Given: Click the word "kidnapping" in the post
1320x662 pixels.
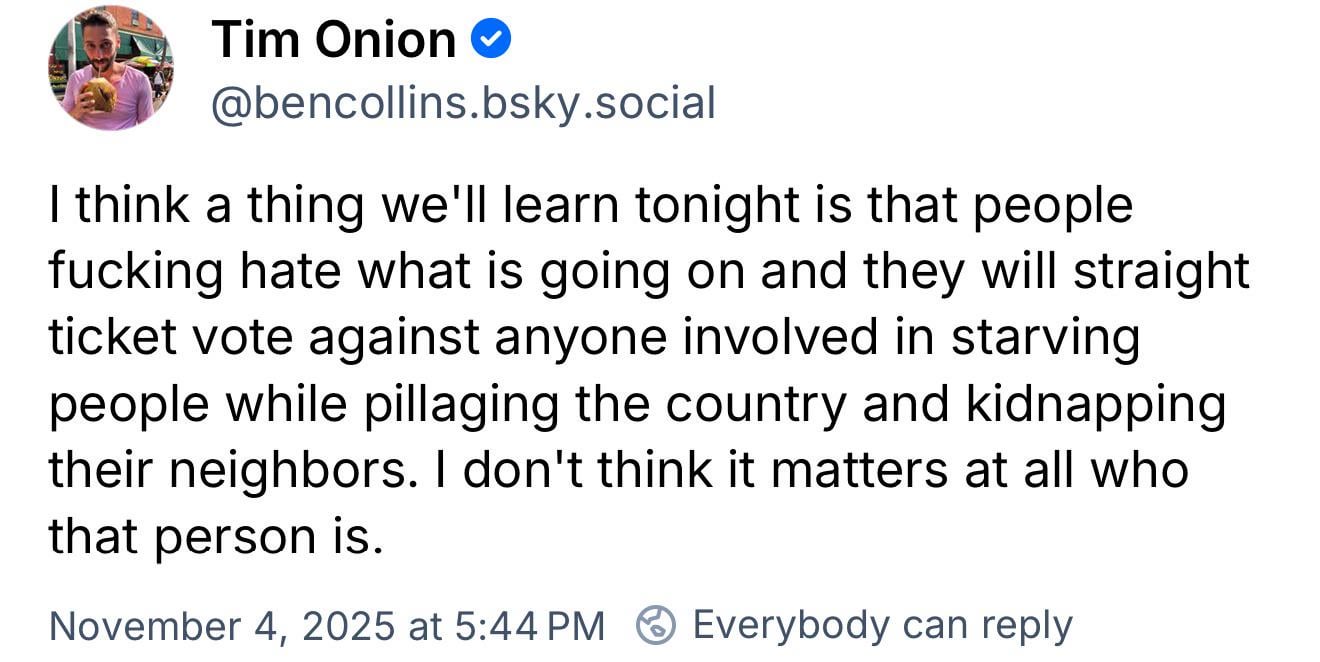Looking at the screenshot, I should click(1095, 405).
